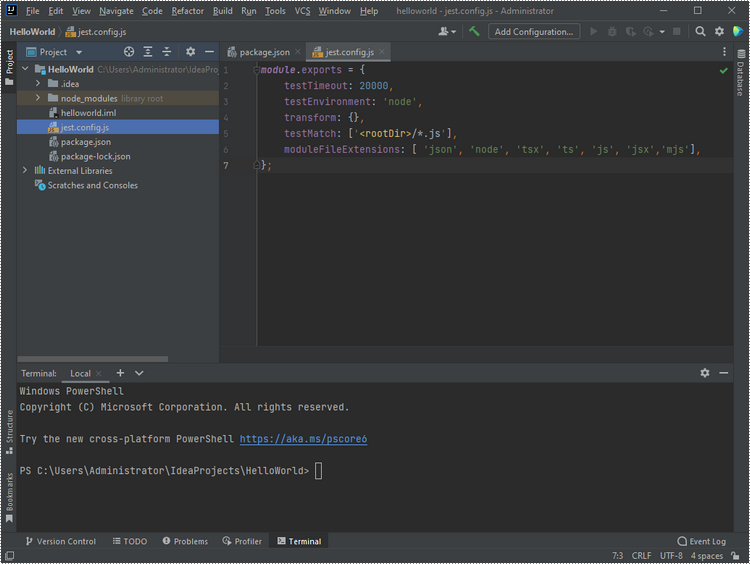This screenshot has width=750, height=564.
Task: Open the CRLF line separator selector
Action: pyautogui.click(x=641, y=555)
